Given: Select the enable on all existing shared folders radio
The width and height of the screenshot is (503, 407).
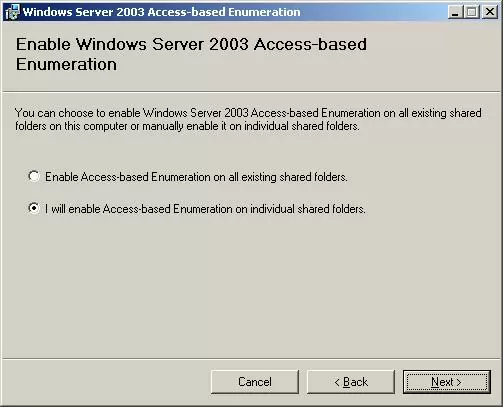Looking at the screenshot, I should [34, 176].
